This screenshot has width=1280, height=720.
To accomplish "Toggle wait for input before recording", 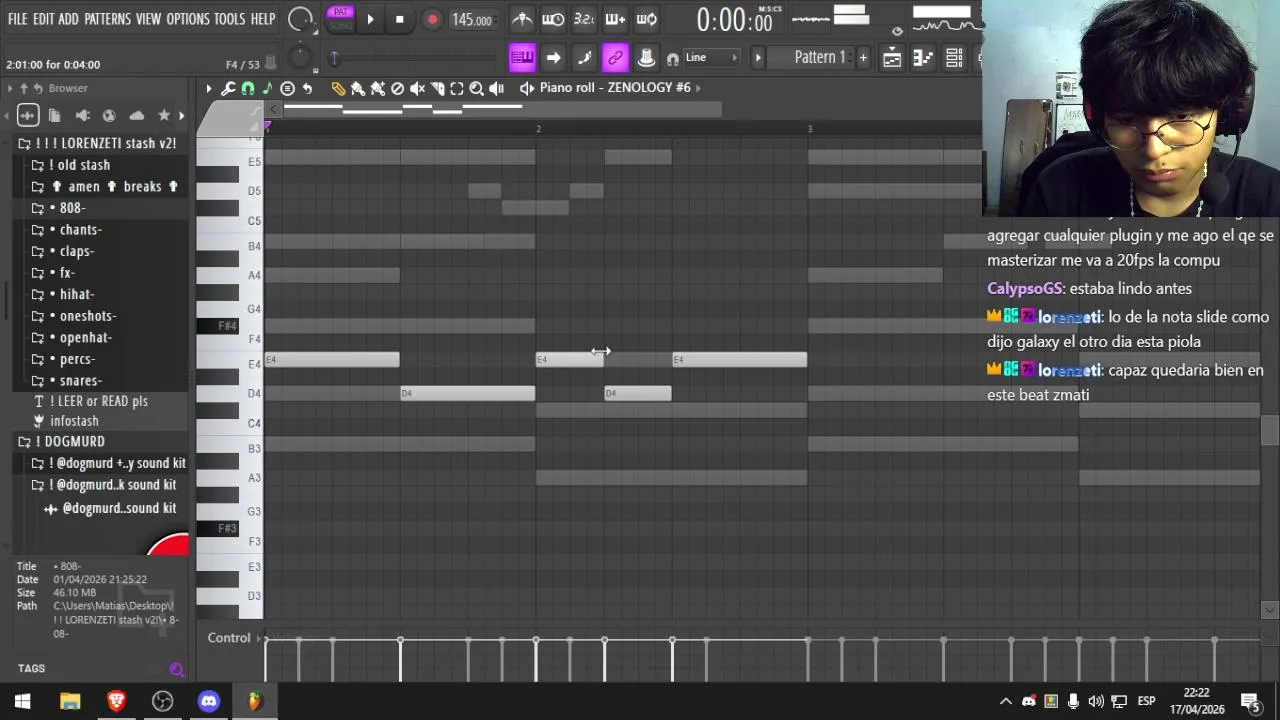I will (553, 19).
